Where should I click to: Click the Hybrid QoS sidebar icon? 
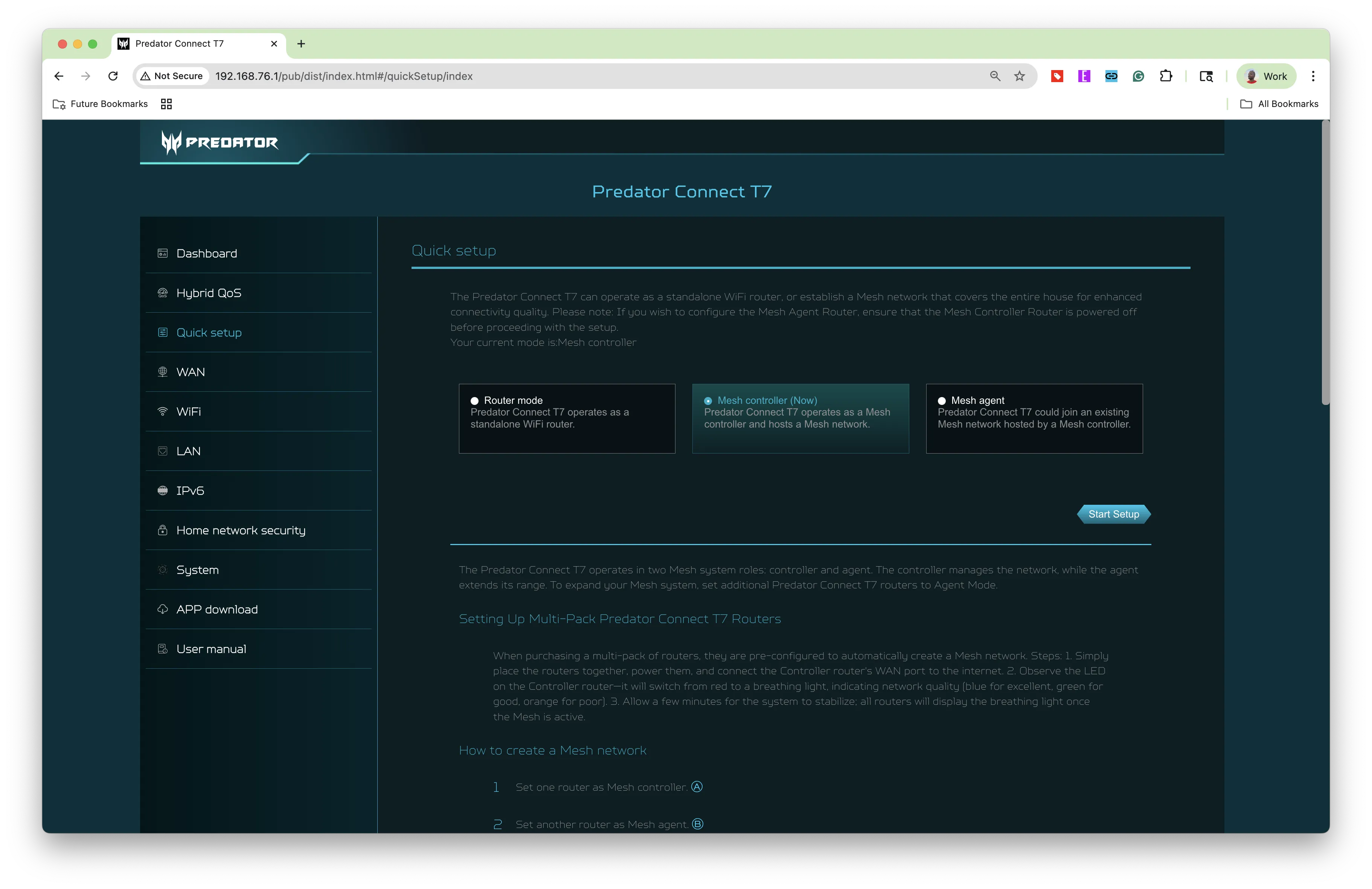click(163, 293)
